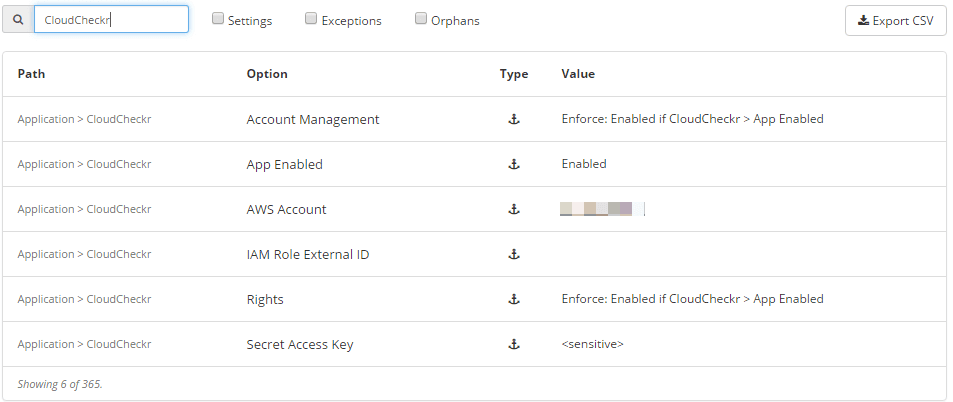953x402 pixels.
Task: Click Account Management's Enforce value text
Action: point(692,119)
